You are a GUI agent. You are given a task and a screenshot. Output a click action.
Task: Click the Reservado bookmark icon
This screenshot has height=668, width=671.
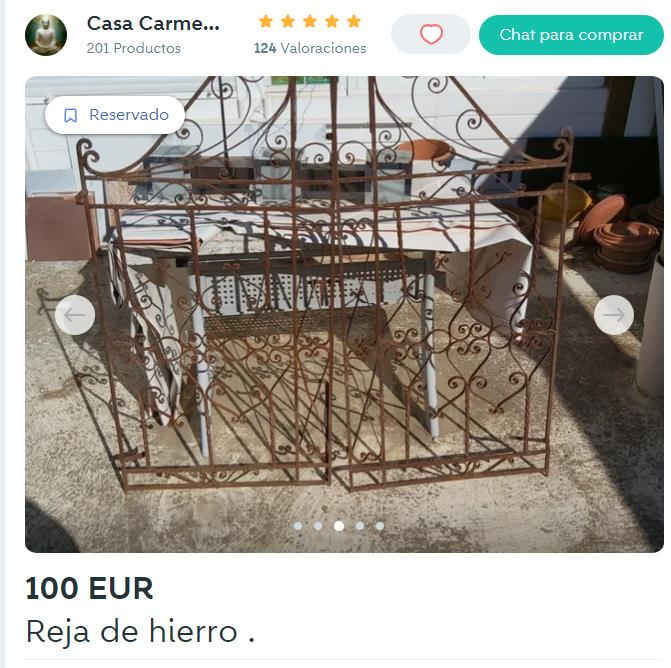coord(71,115)
